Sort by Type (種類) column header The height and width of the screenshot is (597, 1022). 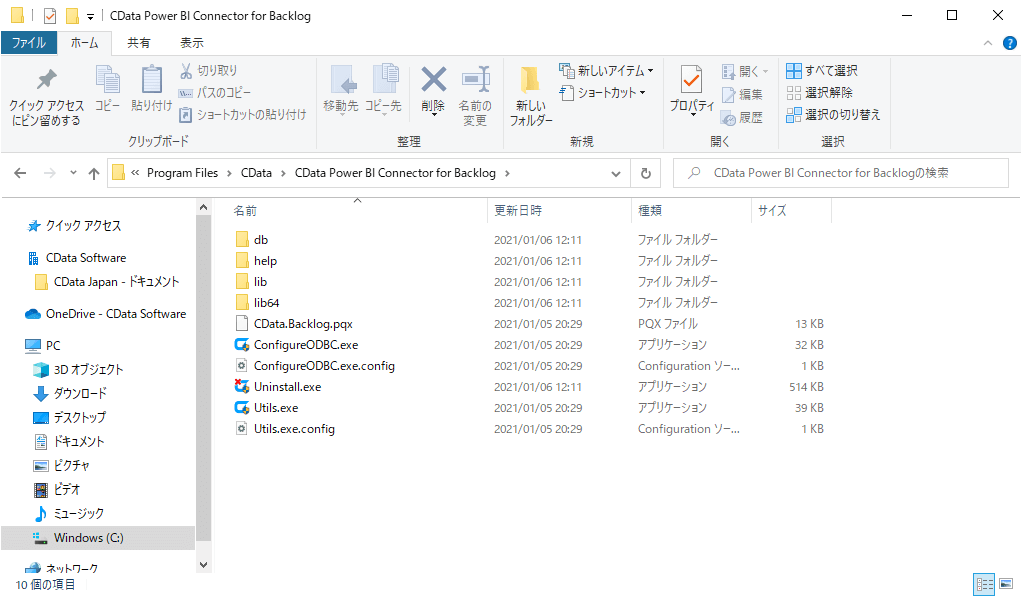click(650, 211)
